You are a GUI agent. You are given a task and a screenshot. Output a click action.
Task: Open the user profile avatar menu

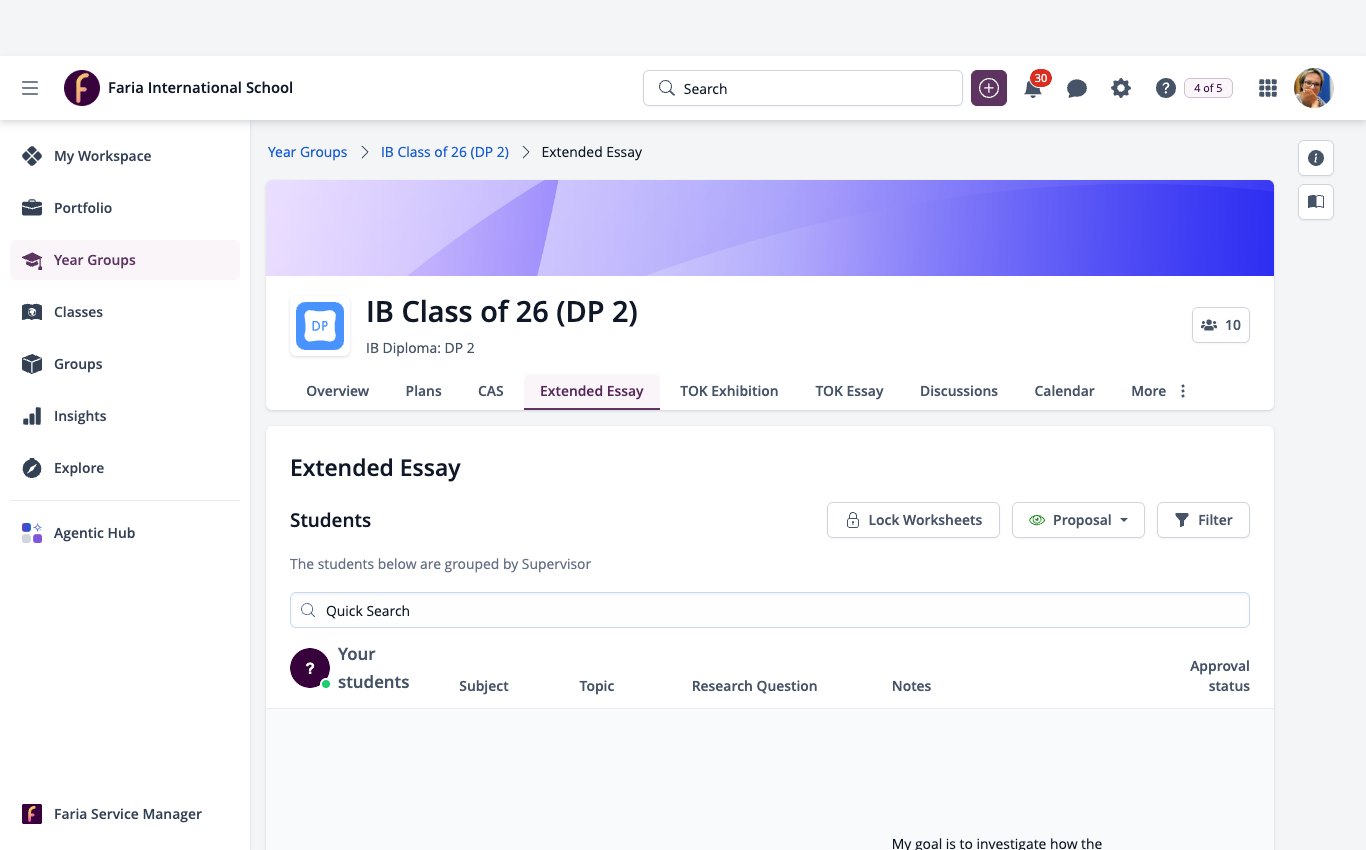[x=1314, y=88]
